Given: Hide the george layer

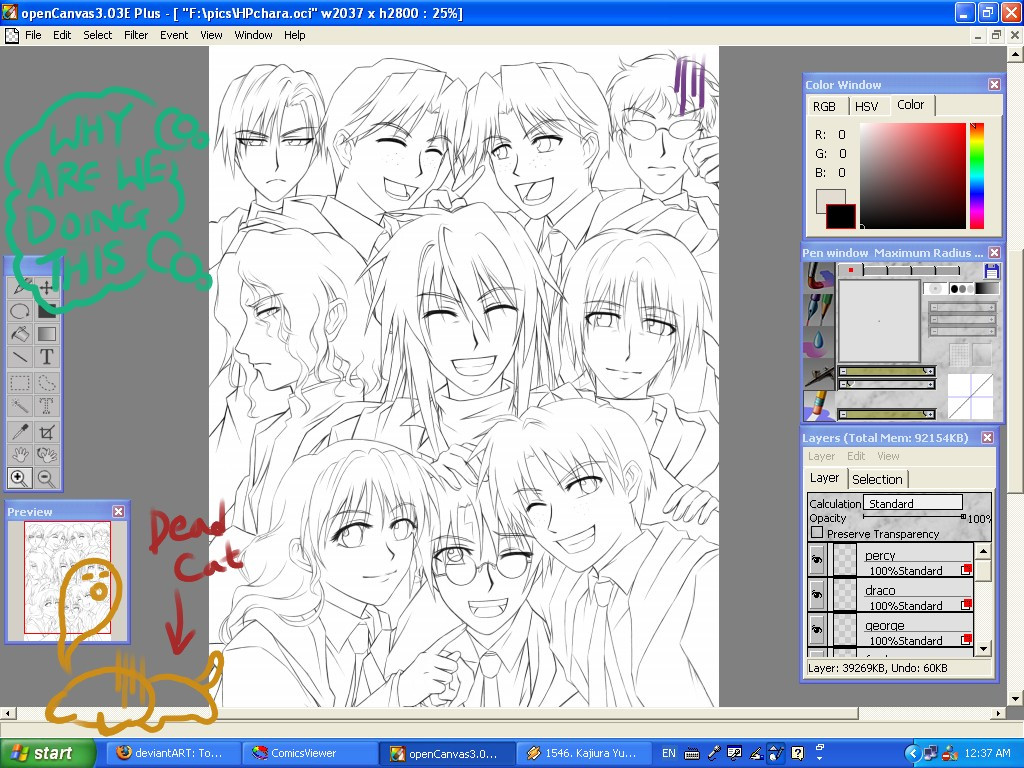Looking at the screenshot, I should point(816,630).
